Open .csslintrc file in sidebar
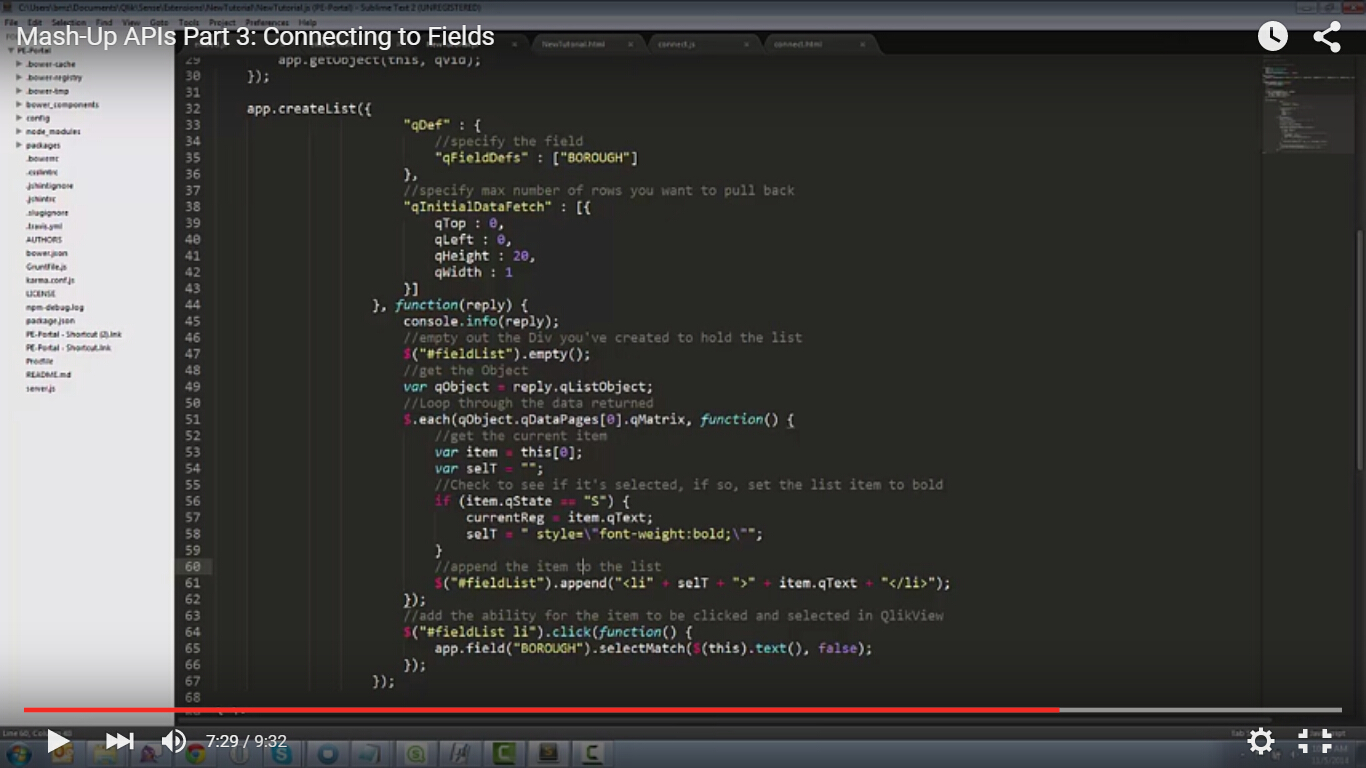This screenshot has width=1366, height=768. tap(43, 172)
